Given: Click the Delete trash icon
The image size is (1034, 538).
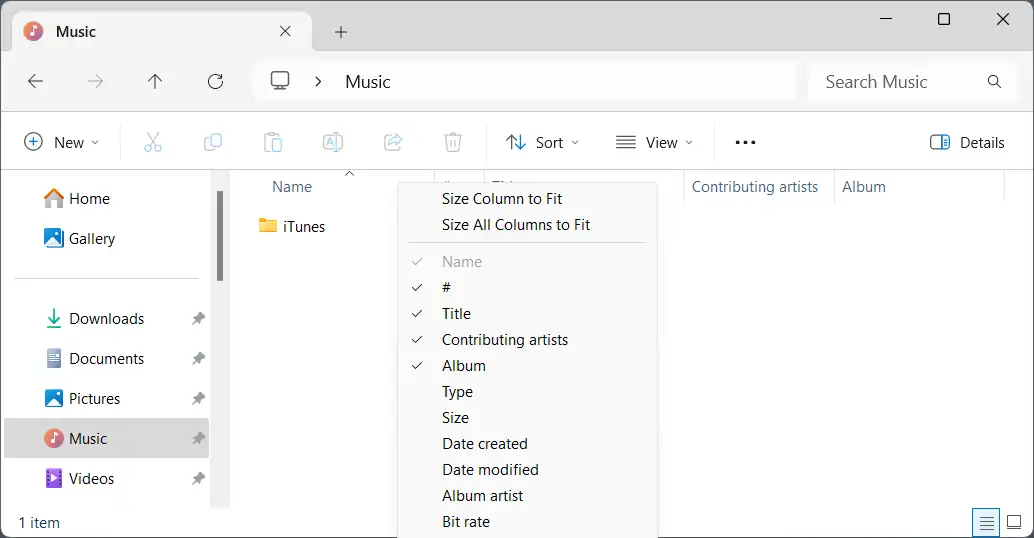Looking at the screenshot, I should (453, 142).
